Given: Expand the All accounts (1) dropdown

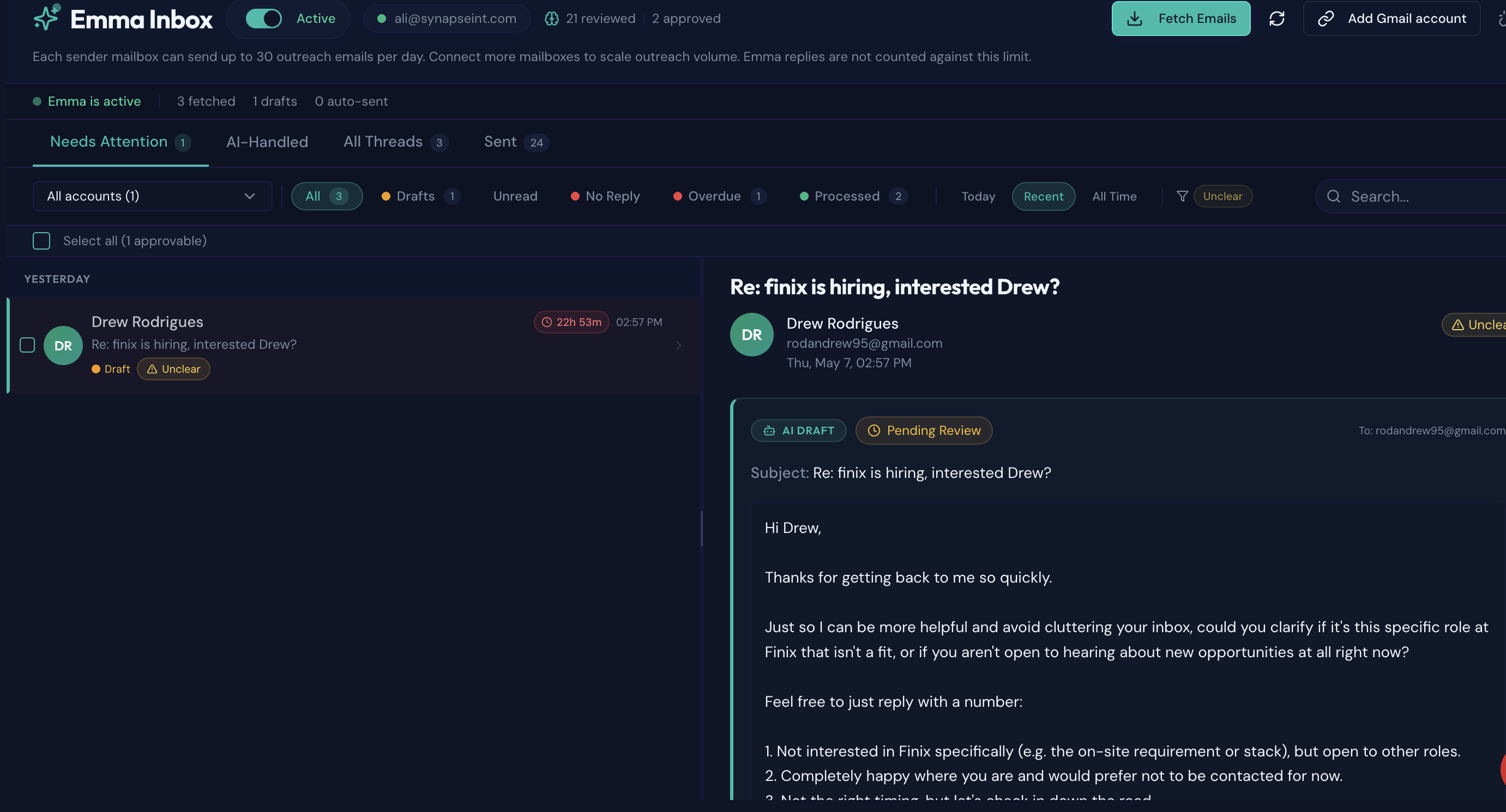Looking at the screenshot, I should [x=152, y=196].
